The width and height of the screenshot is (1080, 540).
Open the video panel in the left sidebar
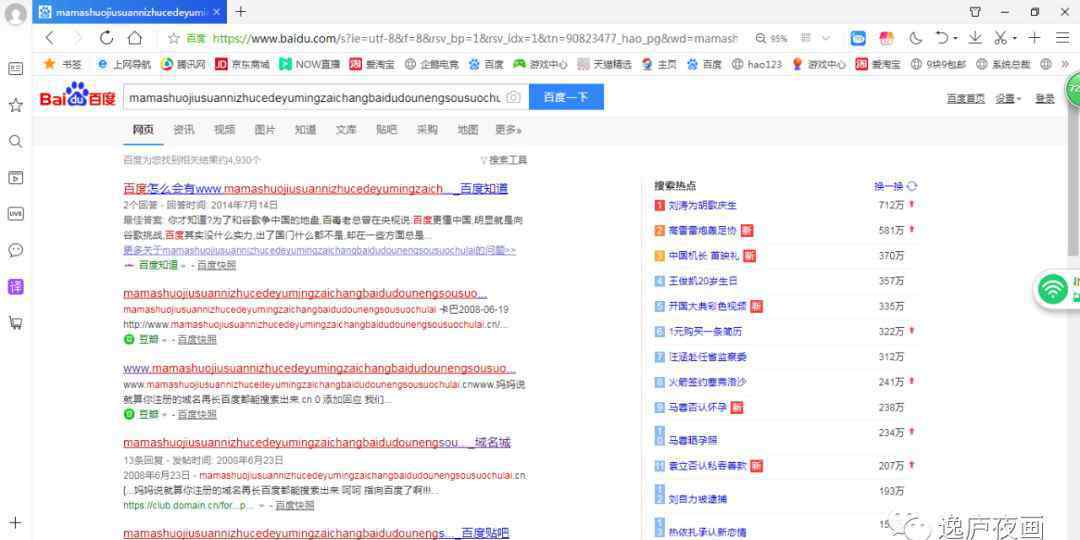click(15, 178)
